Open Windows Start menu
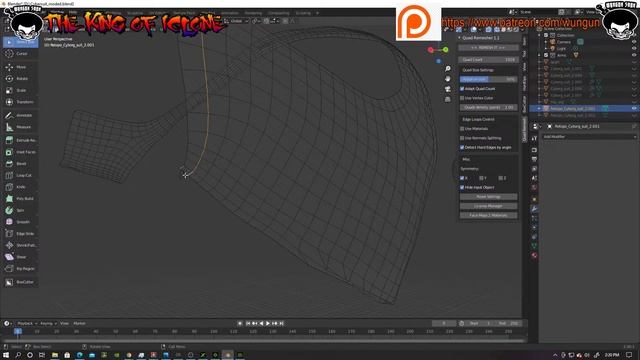 [x=6, y=355]
